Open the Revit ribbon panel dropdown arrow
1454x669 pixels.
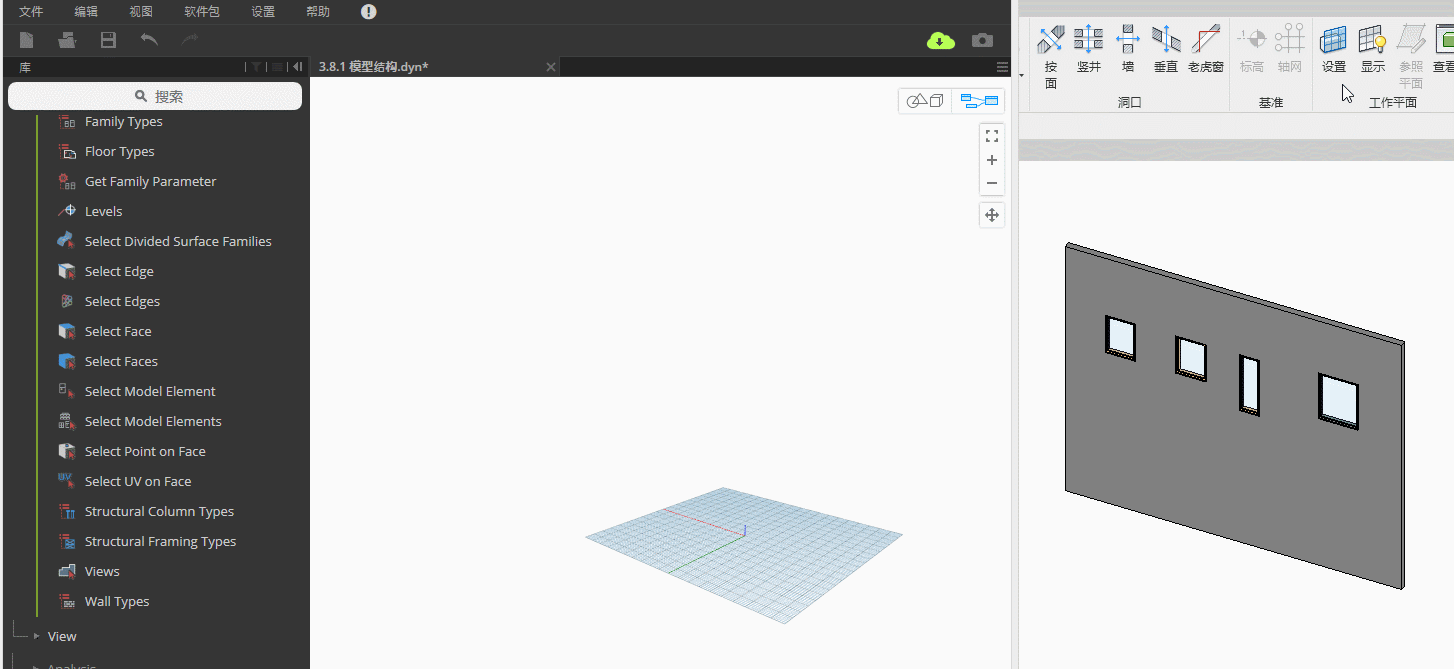pos(1022,75)
